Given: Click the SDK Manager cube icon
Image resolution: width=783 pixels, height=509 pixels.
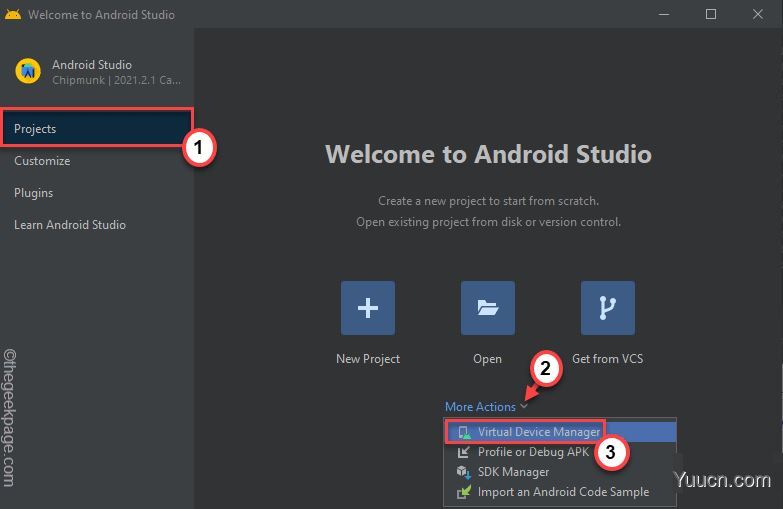Looking at the screenshot, I should [463, 472].
